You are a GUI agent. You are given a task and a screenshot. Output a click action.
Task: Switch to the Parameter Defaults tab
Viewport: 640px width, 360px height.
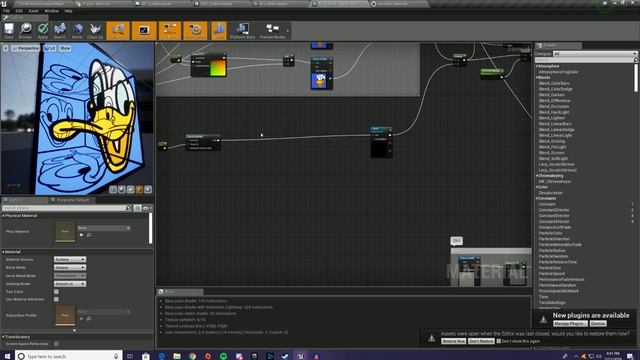[73, 200]
